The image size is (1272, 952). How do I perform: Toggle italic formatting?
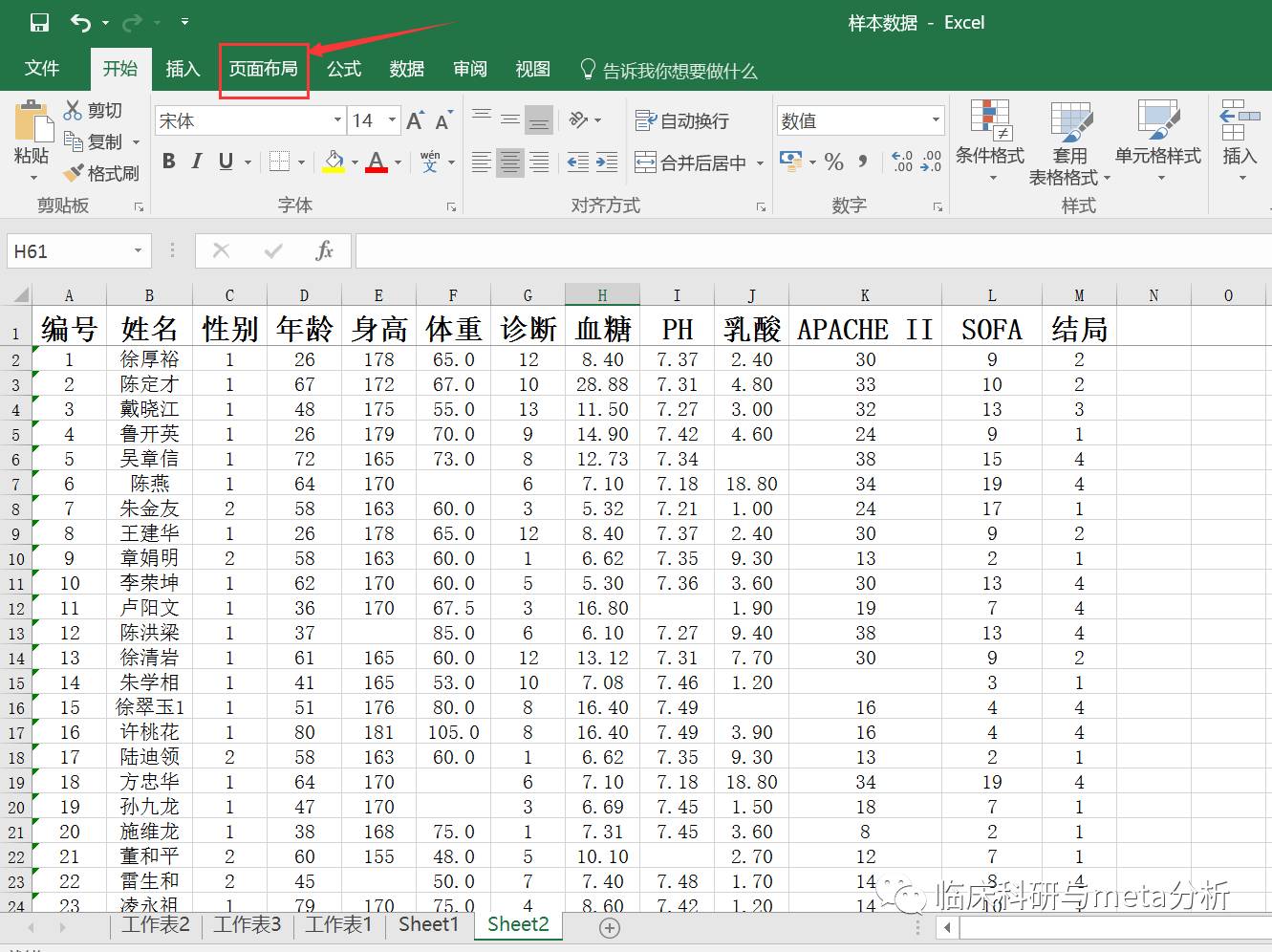[197, 162]
